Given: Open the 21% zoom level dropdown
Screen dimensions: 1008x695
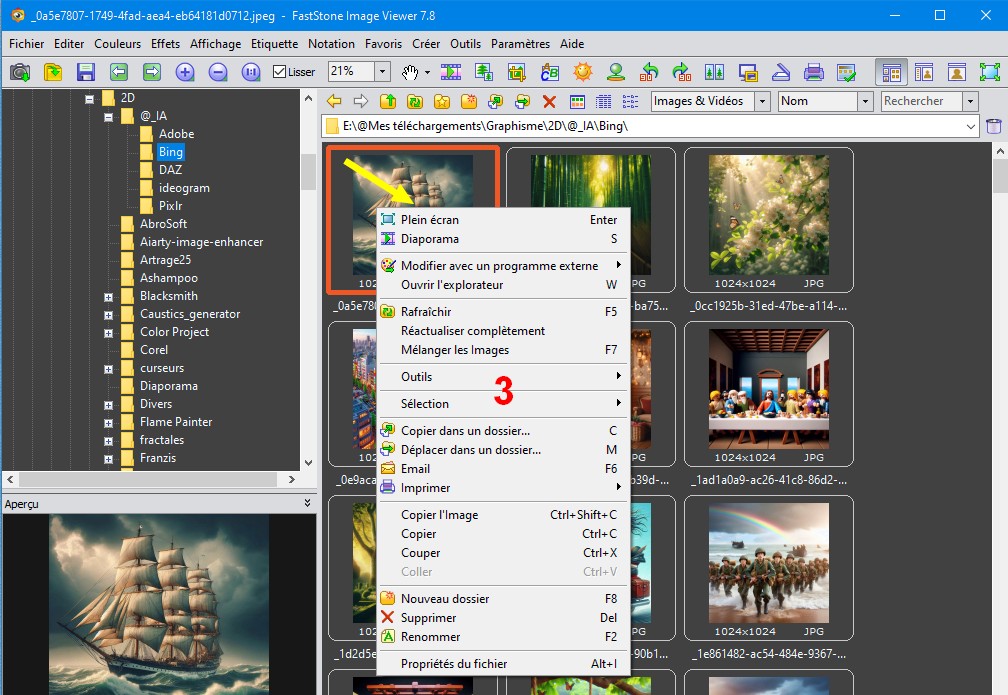Looking at the screenshot, I should click(382, 71).
